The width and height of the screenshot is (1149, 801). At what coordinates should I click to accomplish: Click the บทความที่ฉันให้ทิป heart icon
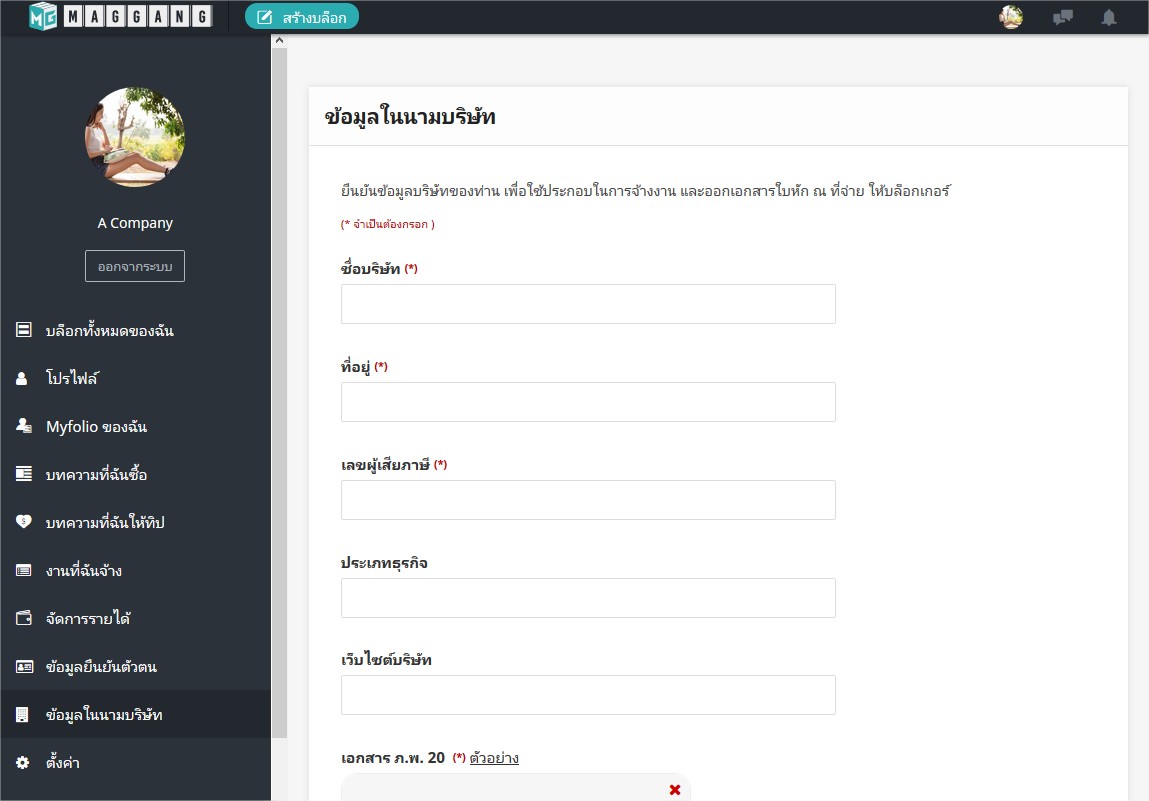(23, 521)
